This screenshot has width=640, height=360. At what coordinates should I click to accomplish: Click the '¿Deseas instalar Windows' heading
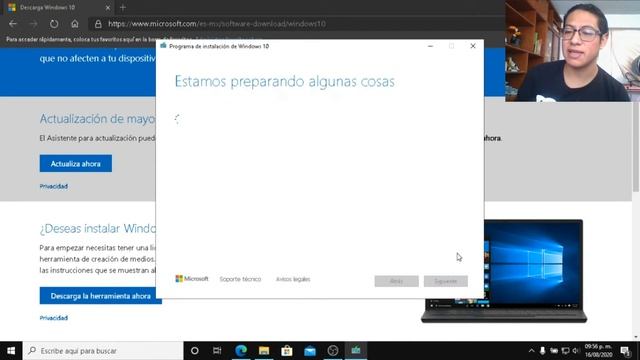pos(98,228)
